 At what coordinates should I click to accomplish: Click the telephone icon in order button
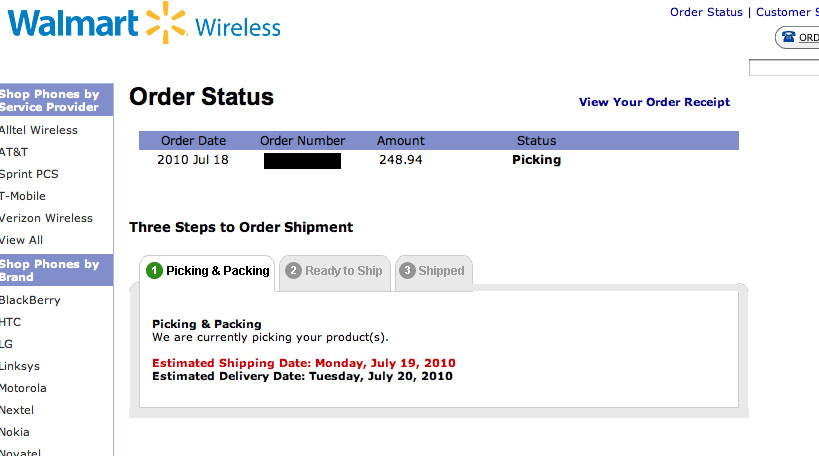(x=789, y=37)
